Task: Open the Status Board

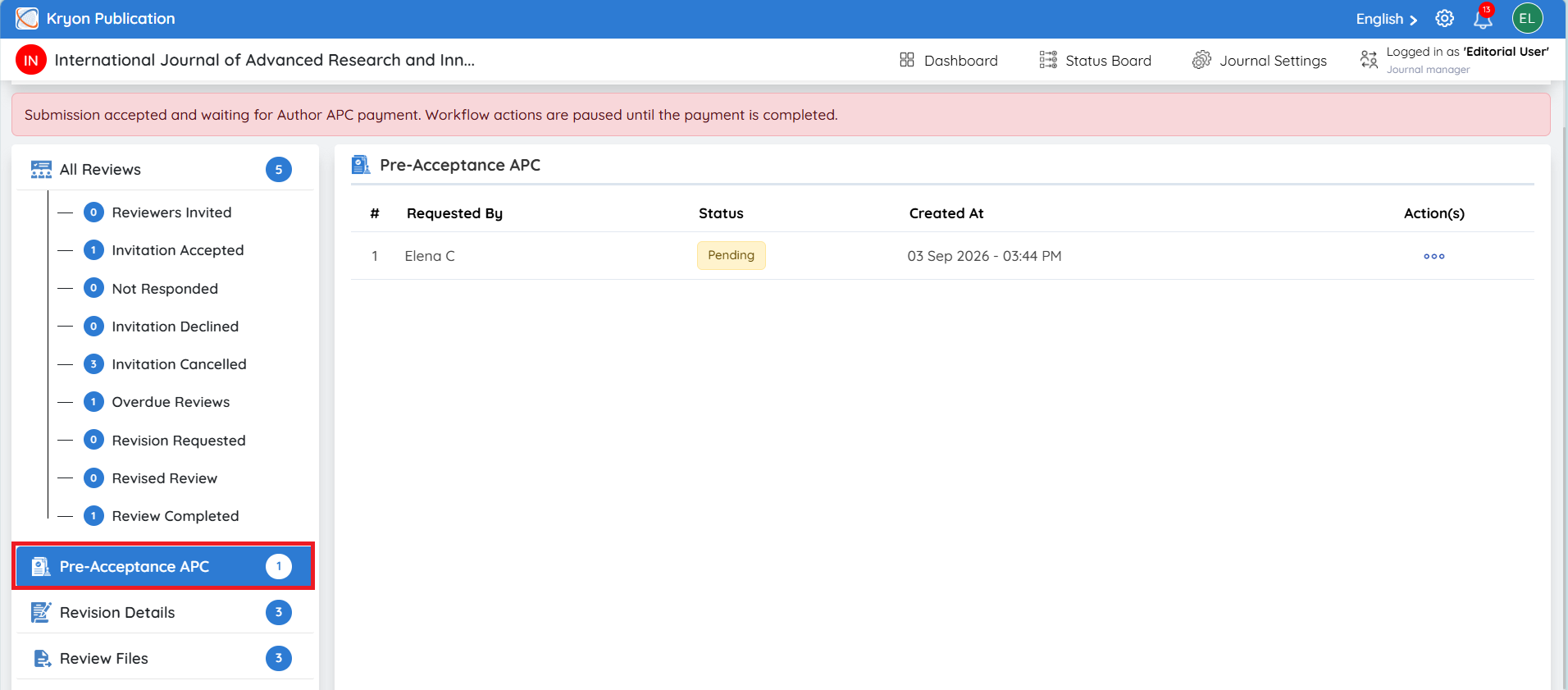Action: pos(1096,60)
